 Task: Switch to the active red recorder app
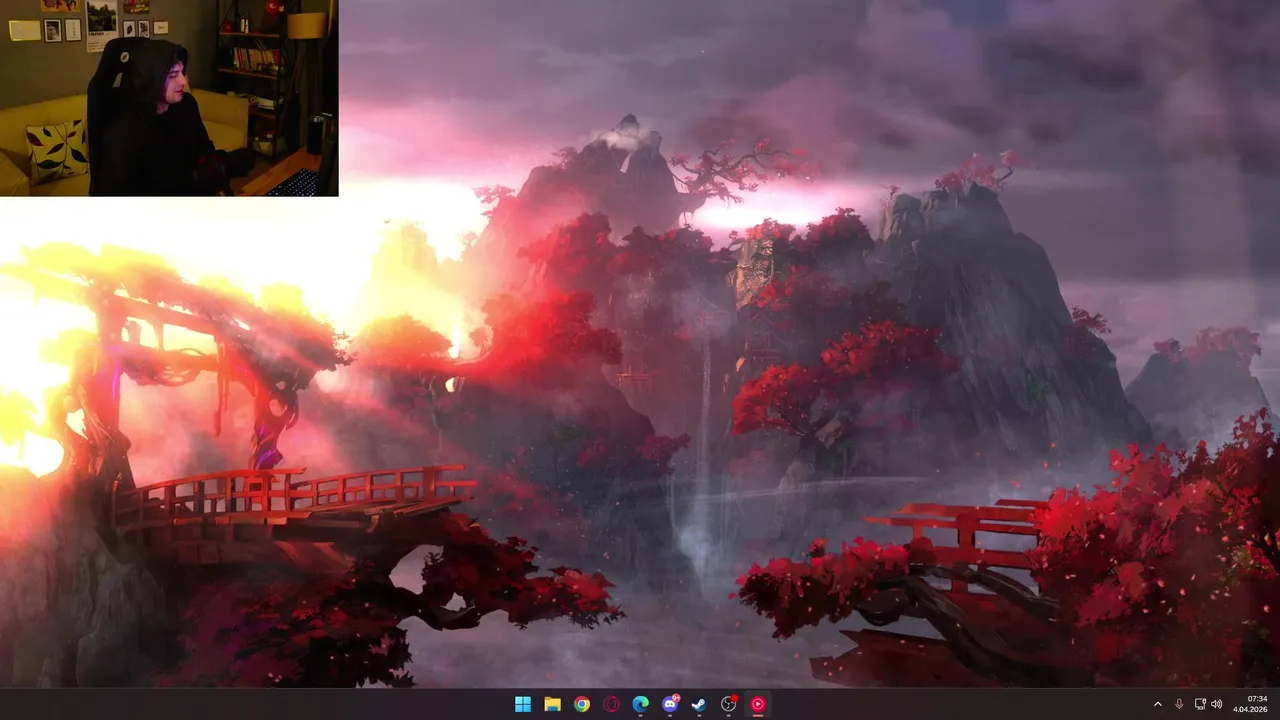758,704
